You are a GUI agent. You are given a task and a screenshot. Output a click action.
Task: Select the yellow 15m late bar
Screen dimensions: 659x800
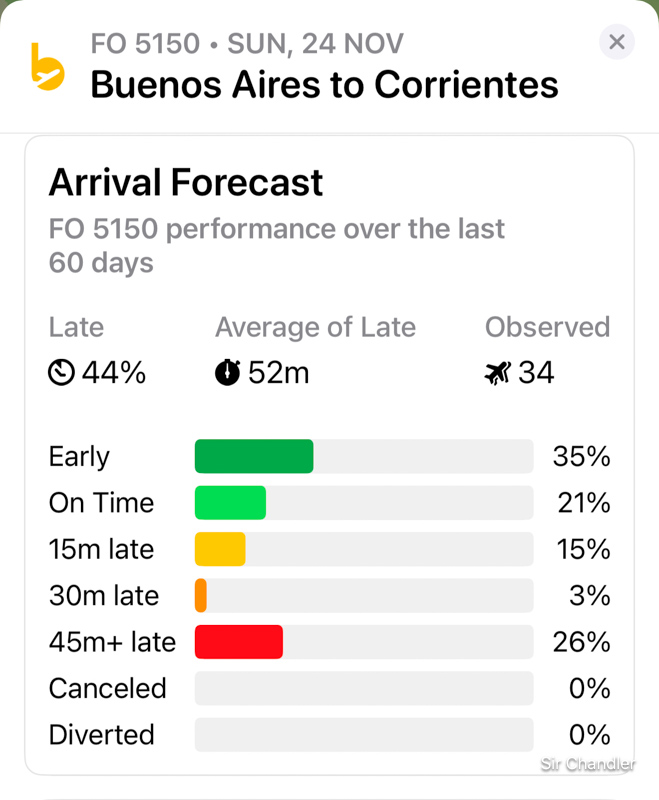point(220,549)
